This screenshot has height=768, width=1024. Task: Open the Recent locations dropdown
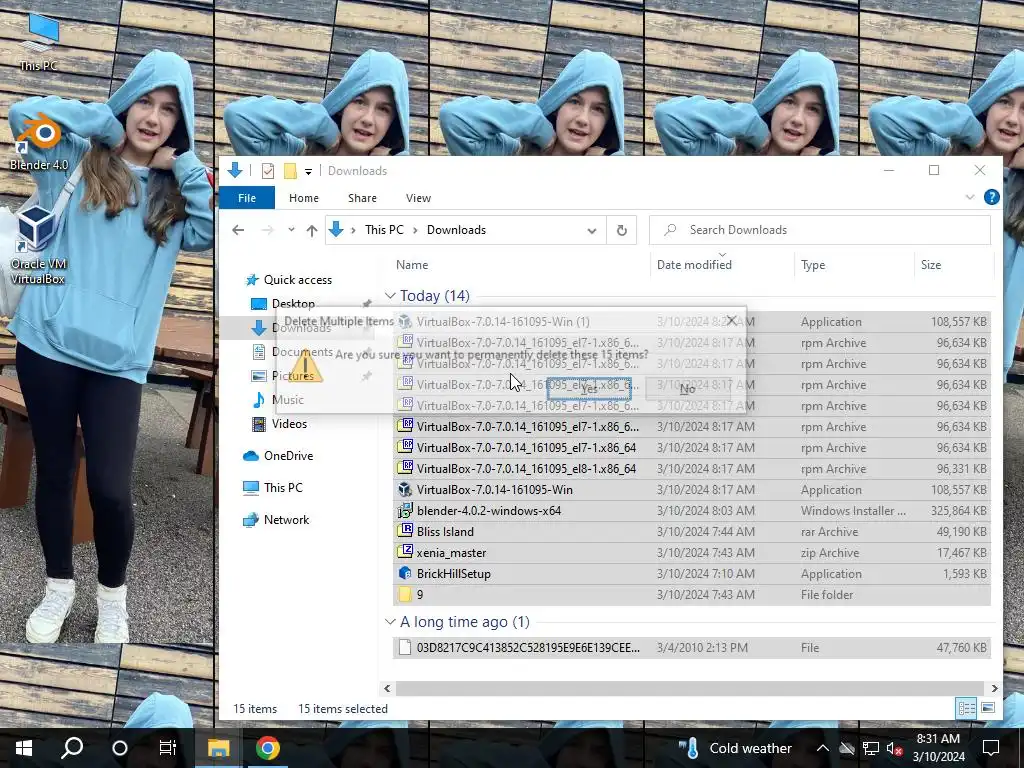coord(291,230)
